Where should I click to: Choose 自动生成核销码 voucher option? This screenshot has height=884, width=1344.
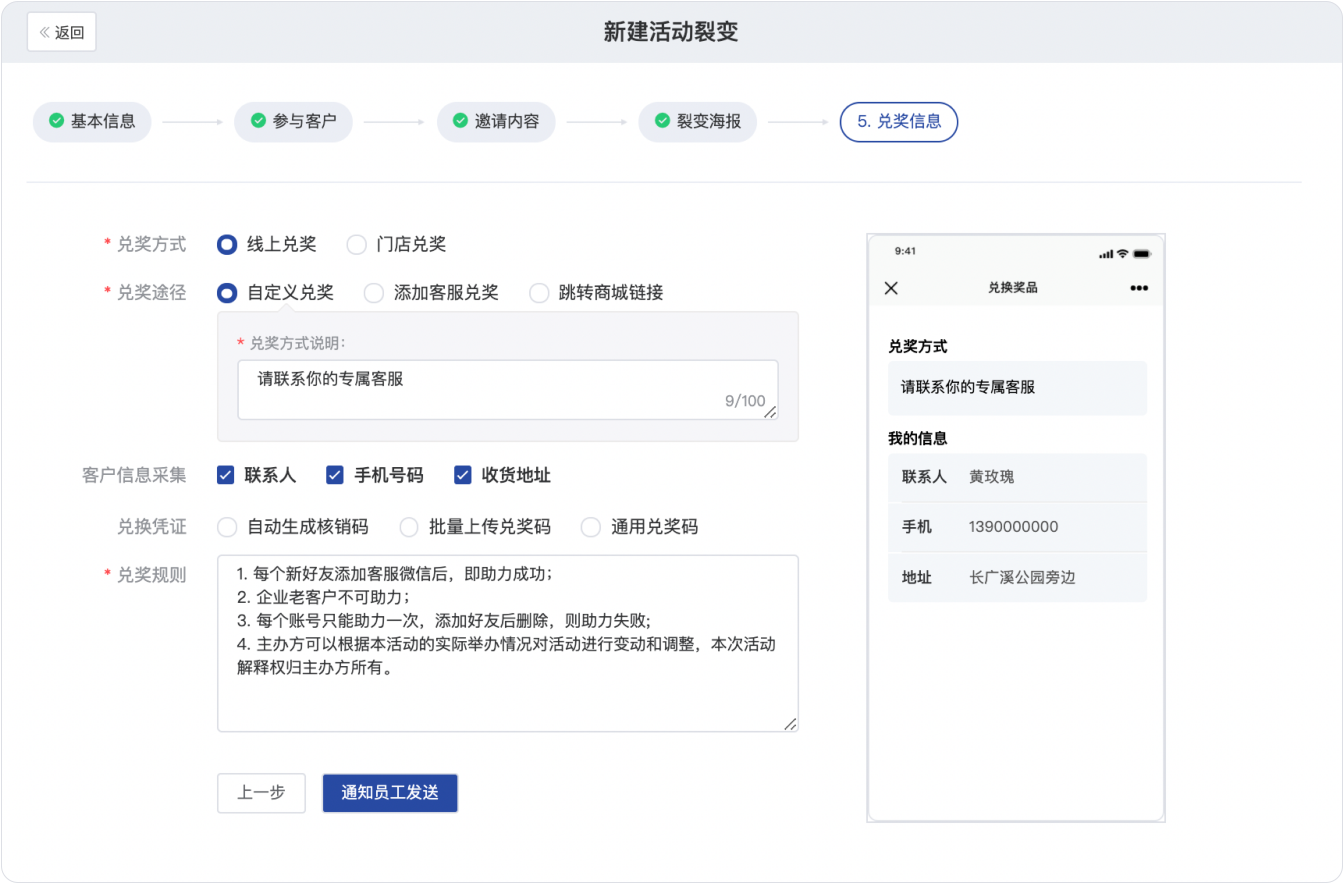point(227,527)
